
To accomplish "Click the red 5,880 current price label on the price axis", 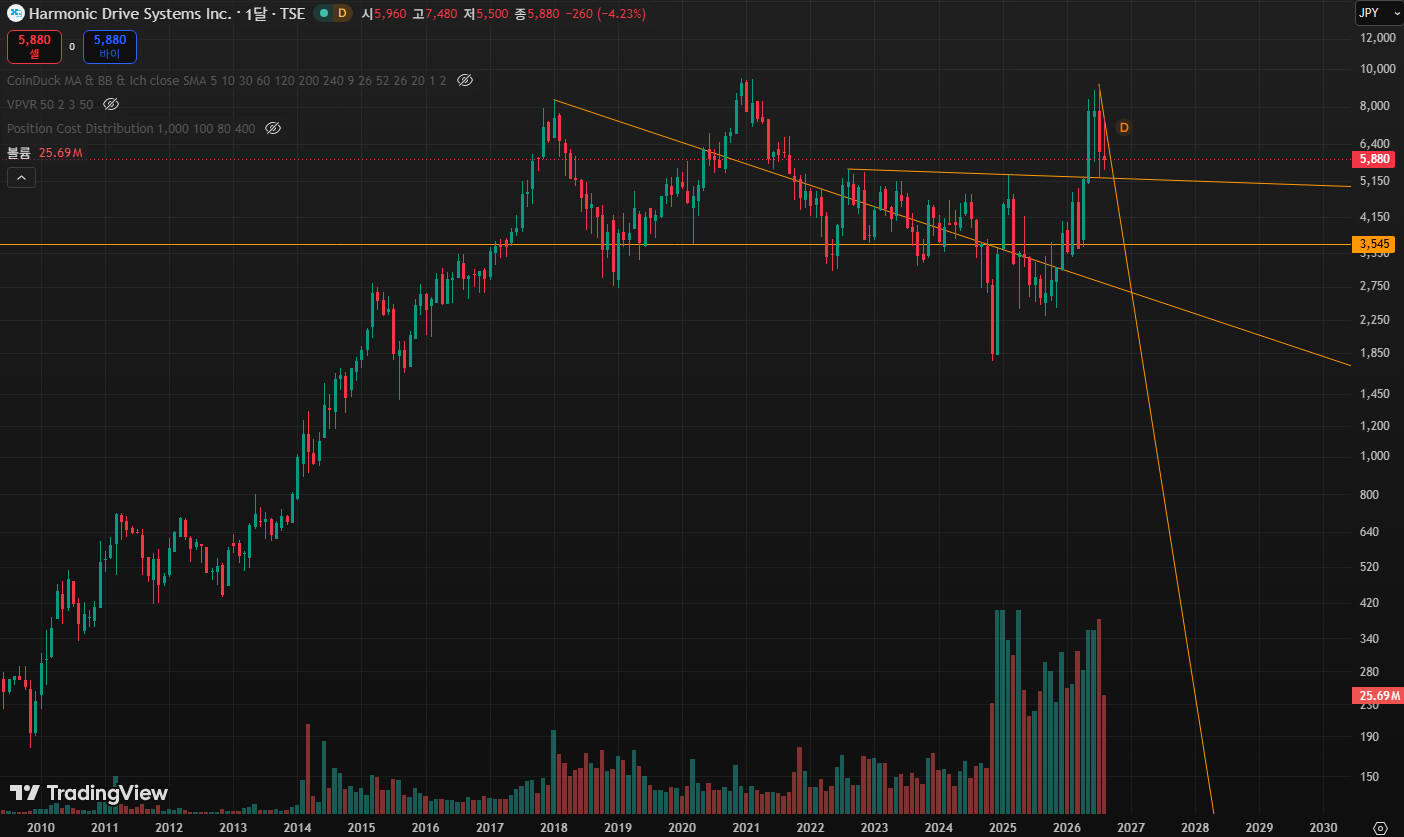I will tap(1373, 159).
